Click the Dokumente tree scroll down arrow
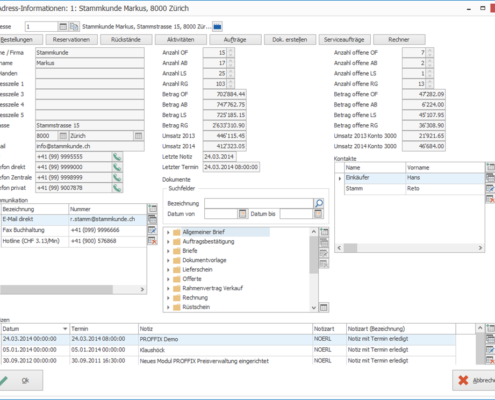The image size is (495, 400). pos(314,308)
